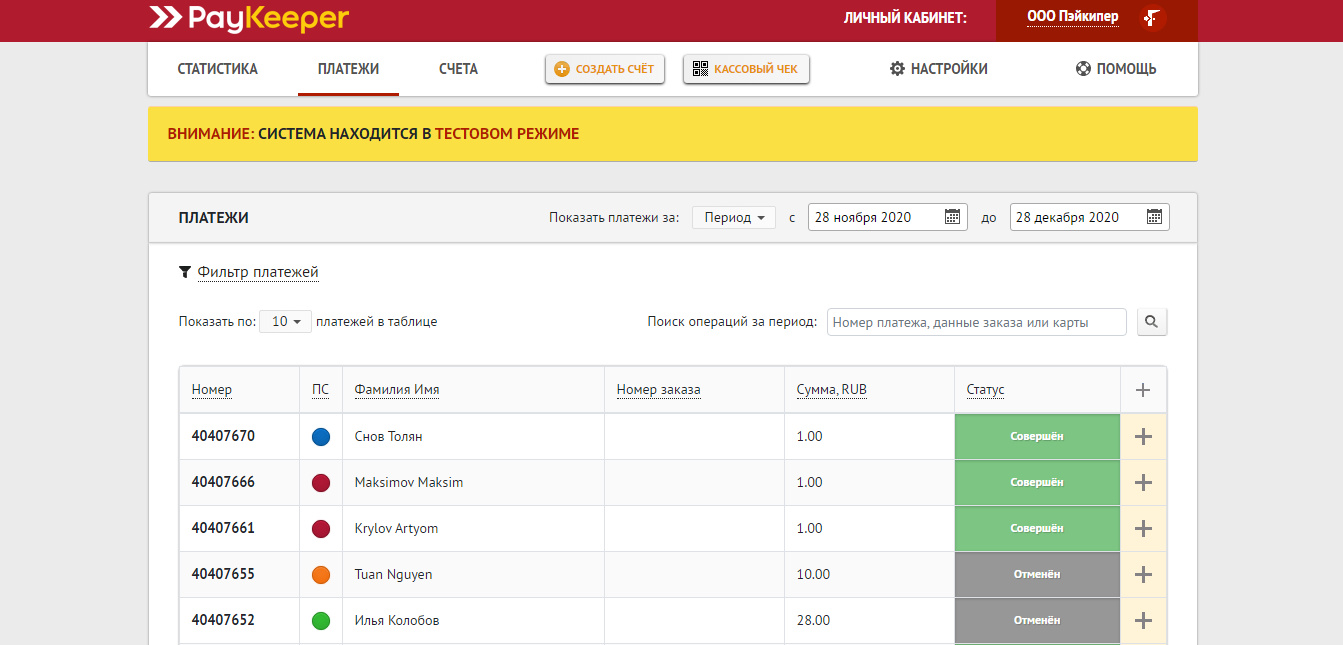The height and width of the screenshot is (645, 1343).
Task: Click the name Krylov Artyom
Action: click(x=397, y=528)
